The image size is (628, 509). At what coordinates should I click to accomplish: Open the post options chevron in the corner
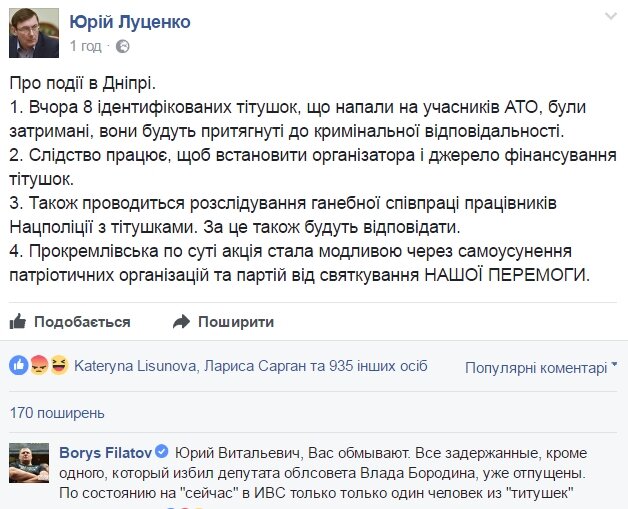pyautogui.click(x=610, y=16)
